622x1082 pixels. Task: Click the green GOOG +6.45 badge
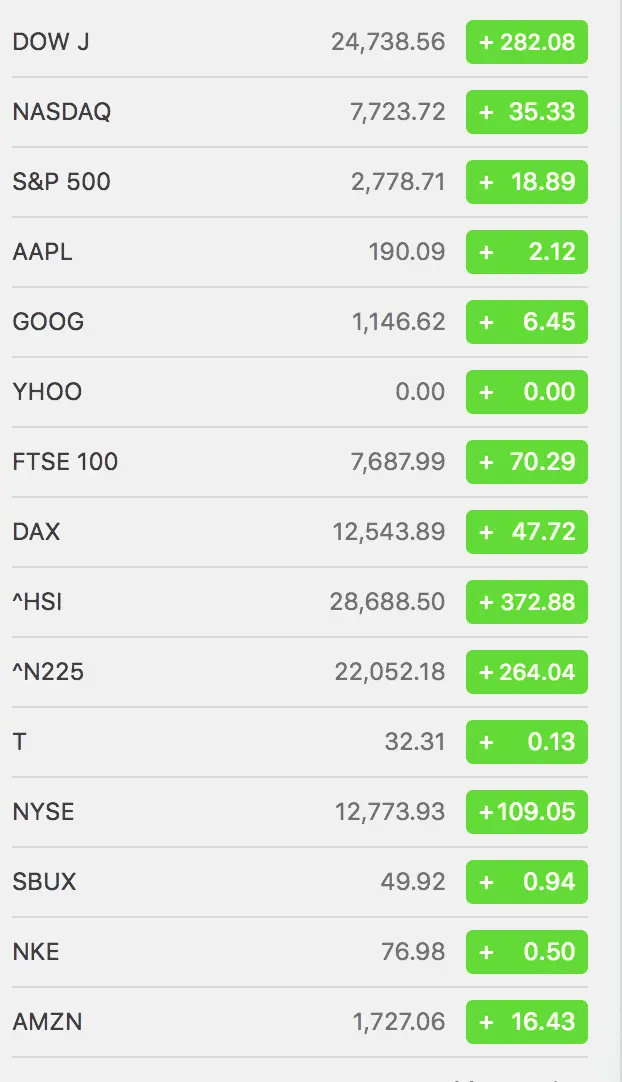[527, 322]
